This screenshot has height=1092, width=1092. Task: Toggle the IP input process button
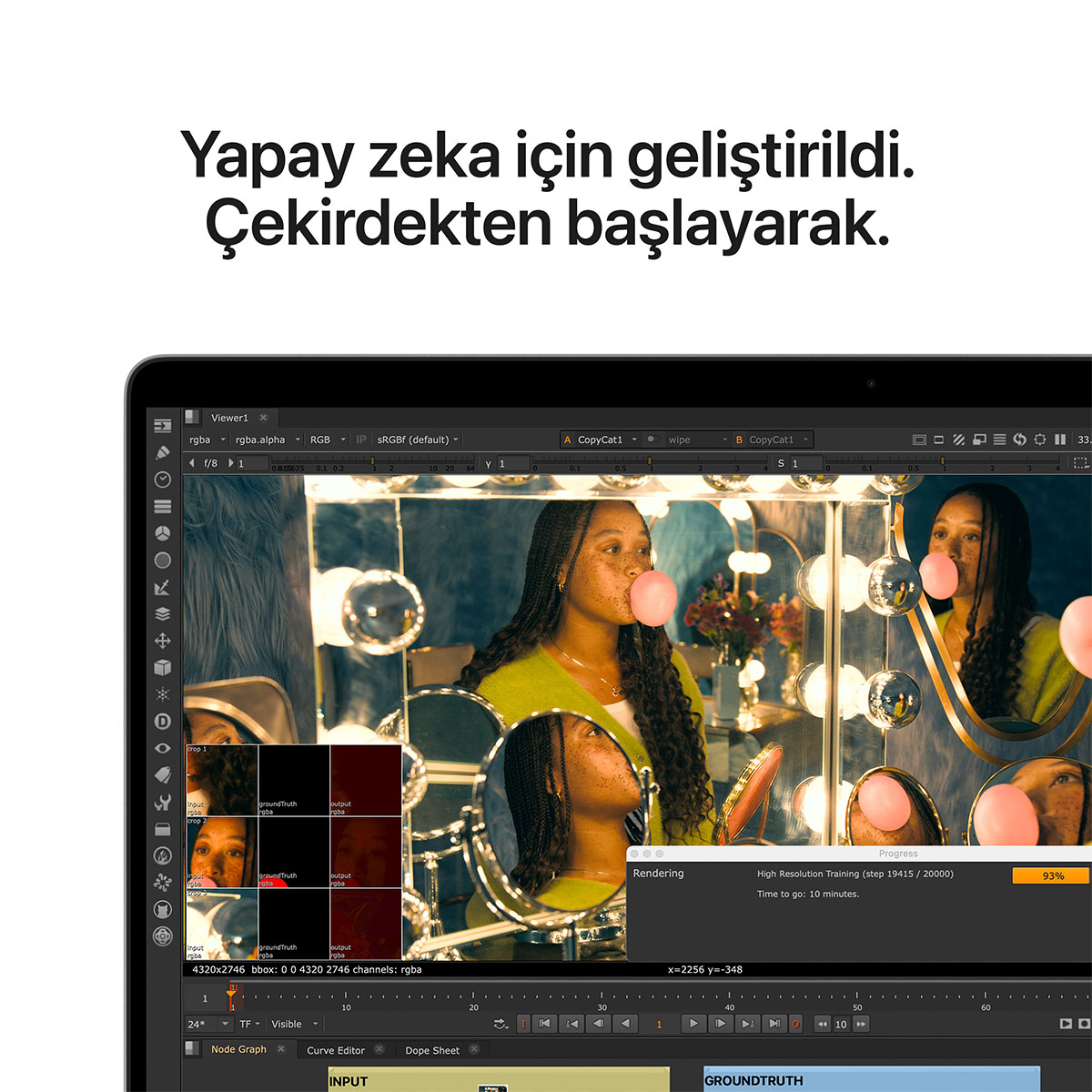coord(361,440)
